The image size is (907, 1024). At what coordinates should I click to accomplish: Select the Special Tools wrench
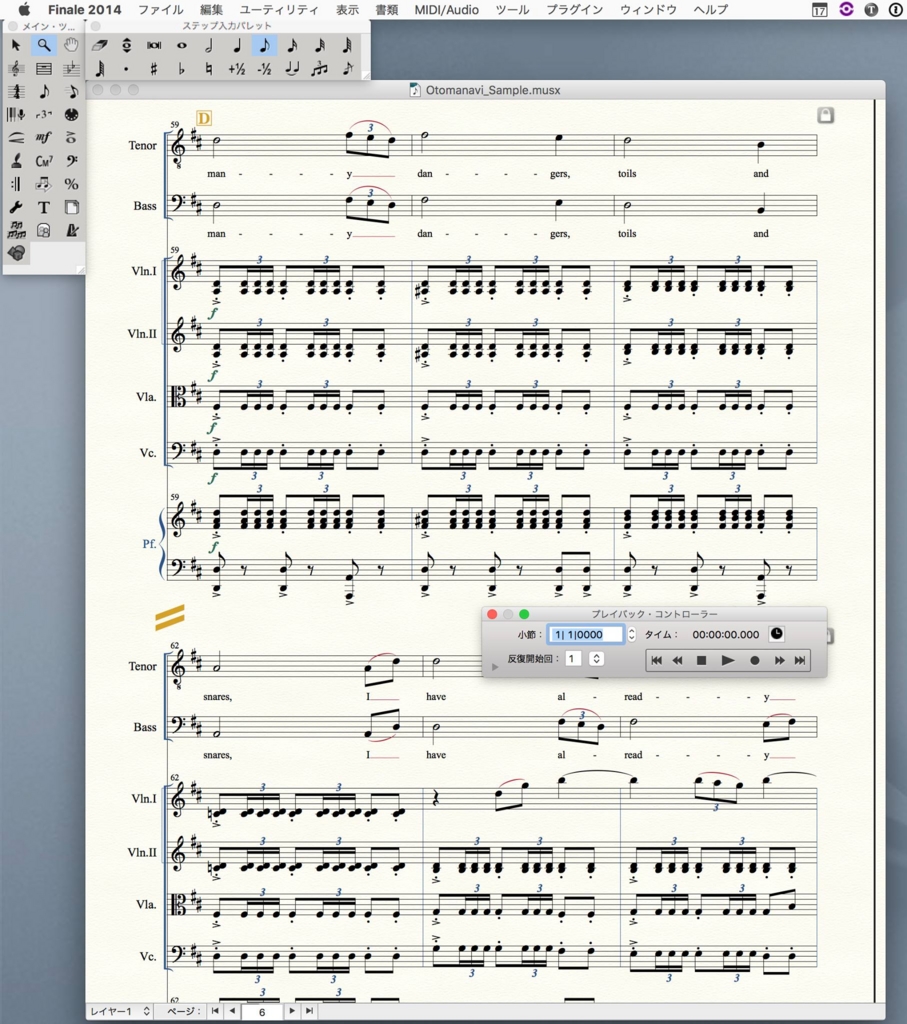(16, 208)
